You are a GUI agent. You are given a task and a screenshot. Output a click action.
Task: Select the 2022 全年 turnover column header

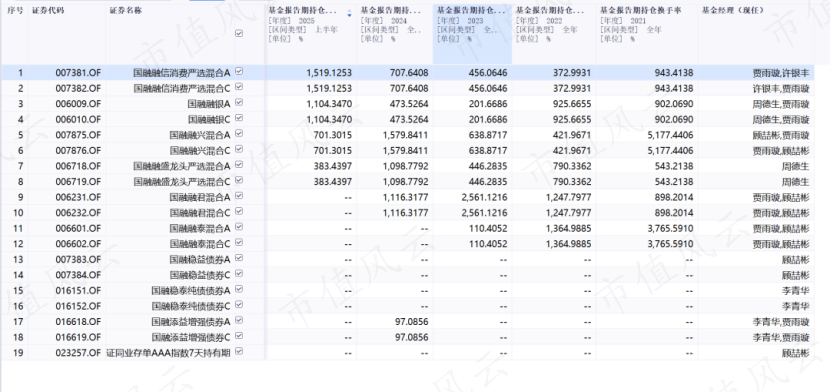tap(554, 35)
